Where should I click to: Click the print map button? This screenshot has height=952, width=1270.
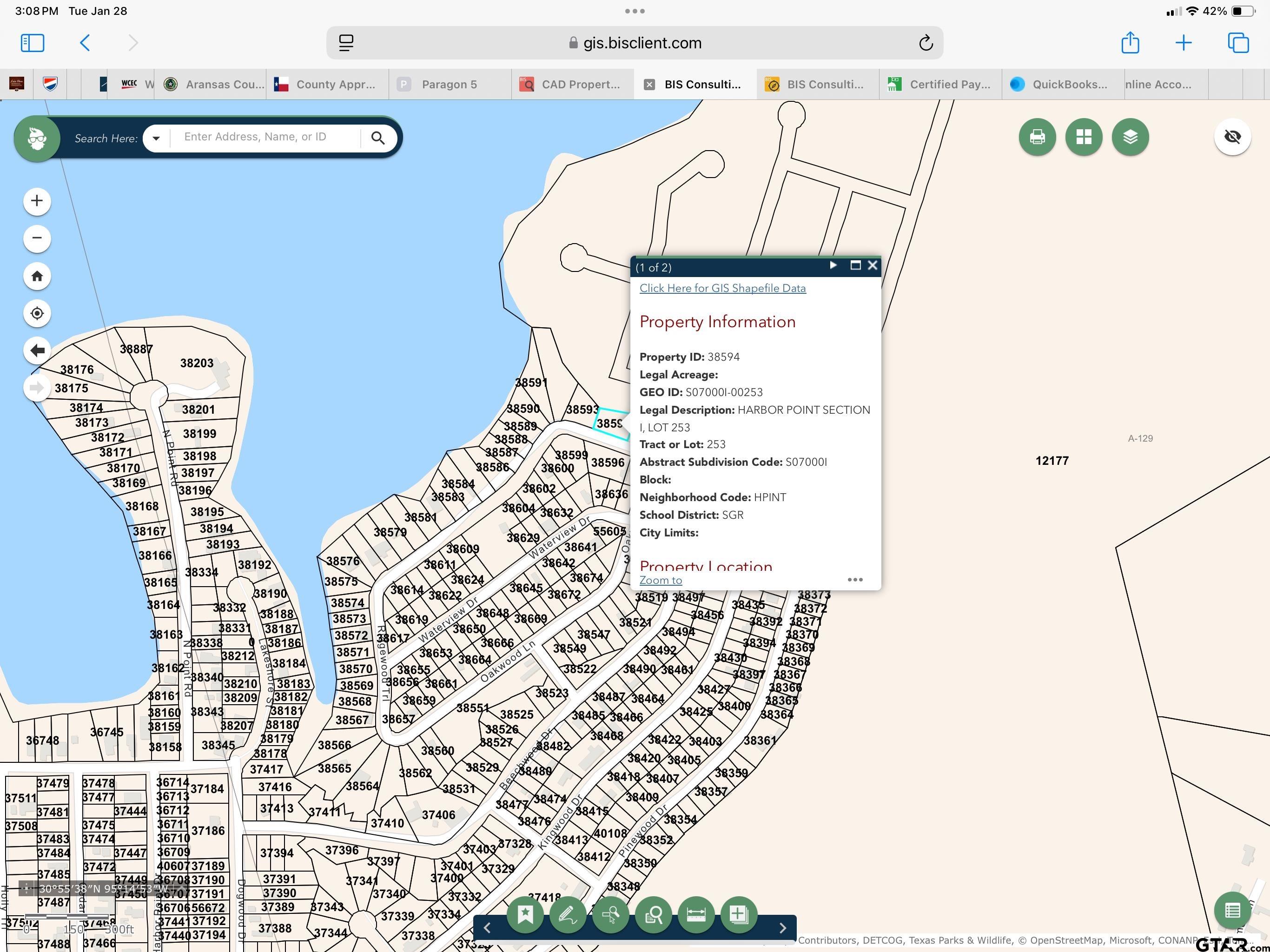(x=1037, y=137)
